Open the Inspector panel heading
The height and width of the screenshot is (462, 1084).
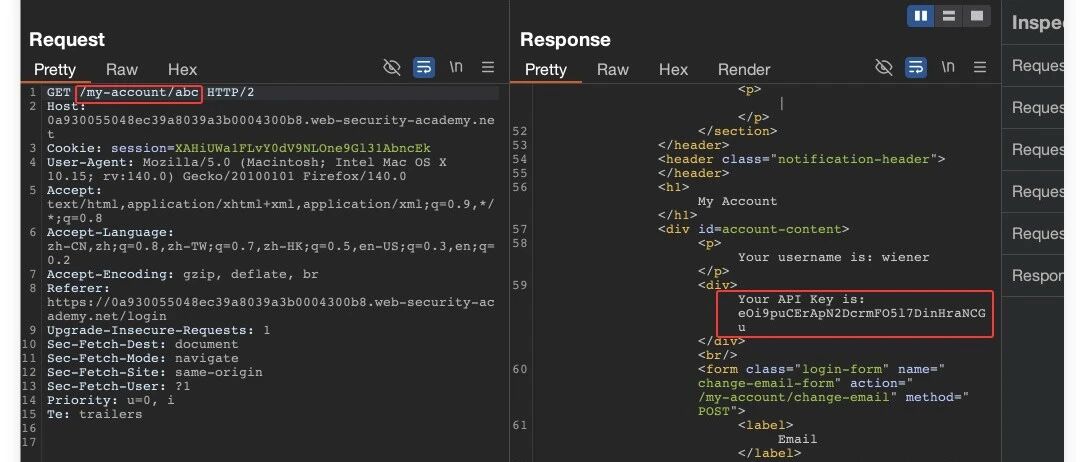[x=1037, y=23]
